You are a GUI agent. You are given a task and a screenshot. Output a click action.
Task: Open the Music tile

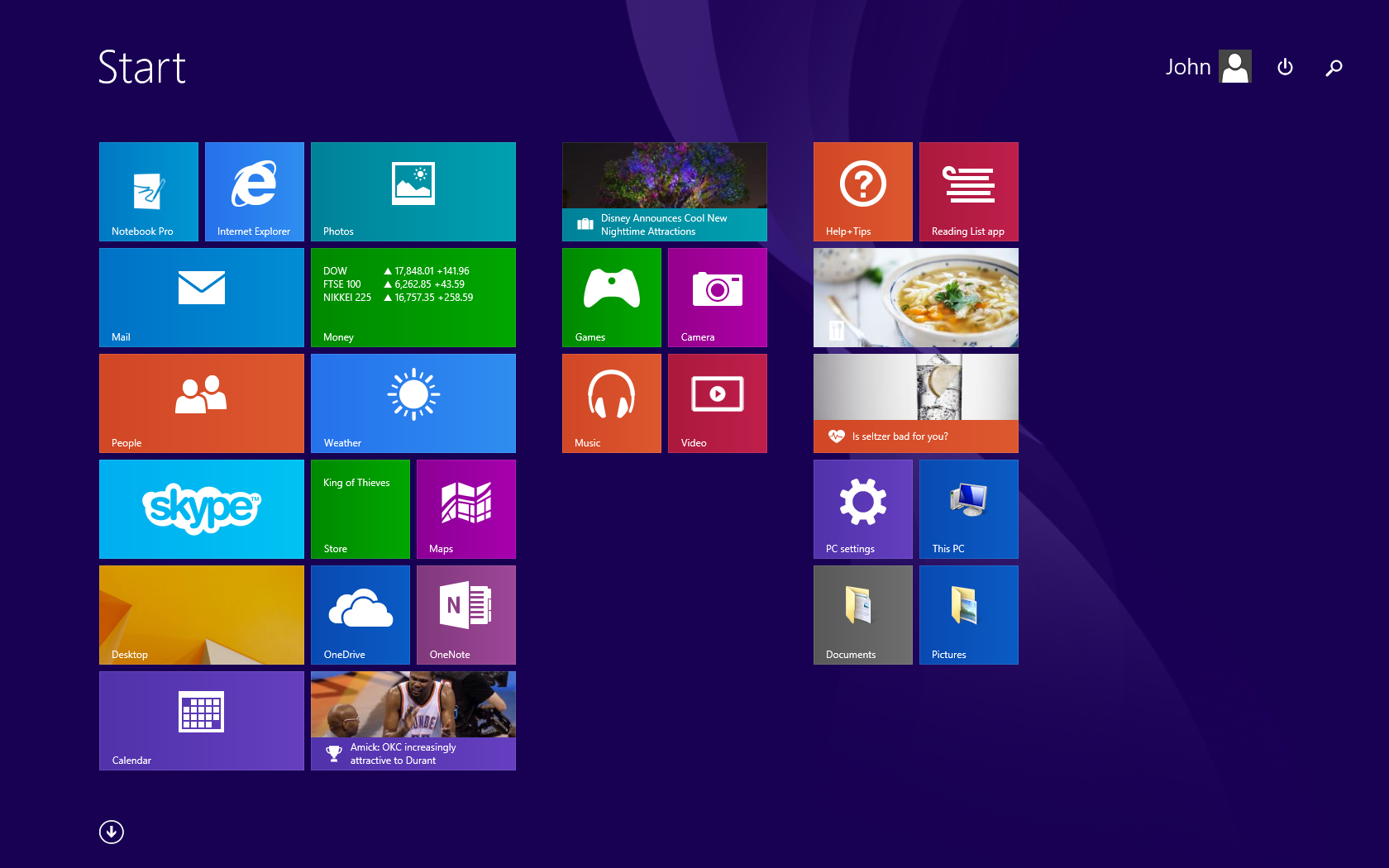[612, 403]
